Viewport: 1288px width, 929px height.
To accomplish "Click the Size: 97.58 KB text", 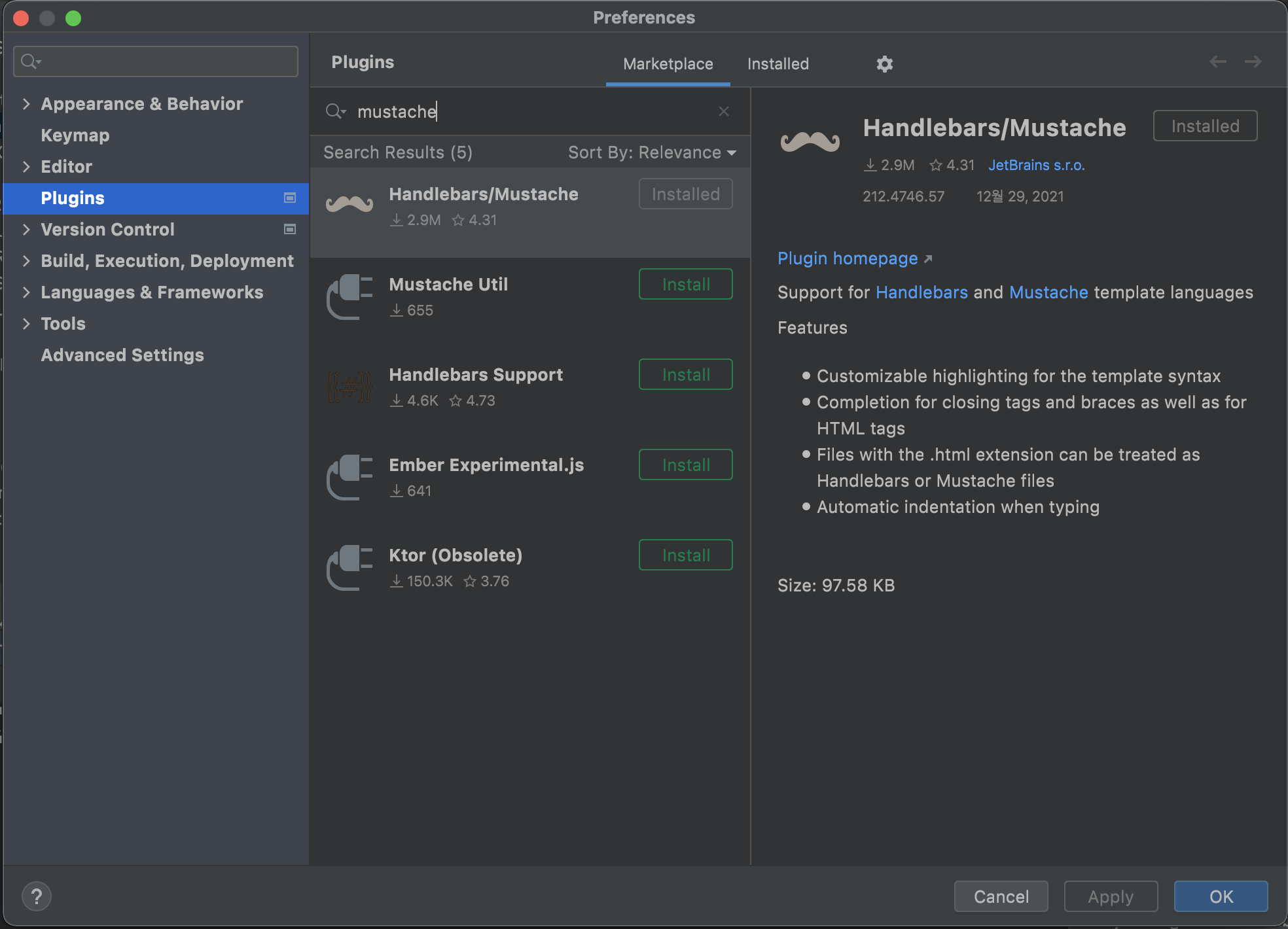I will [x=836, y=586].
